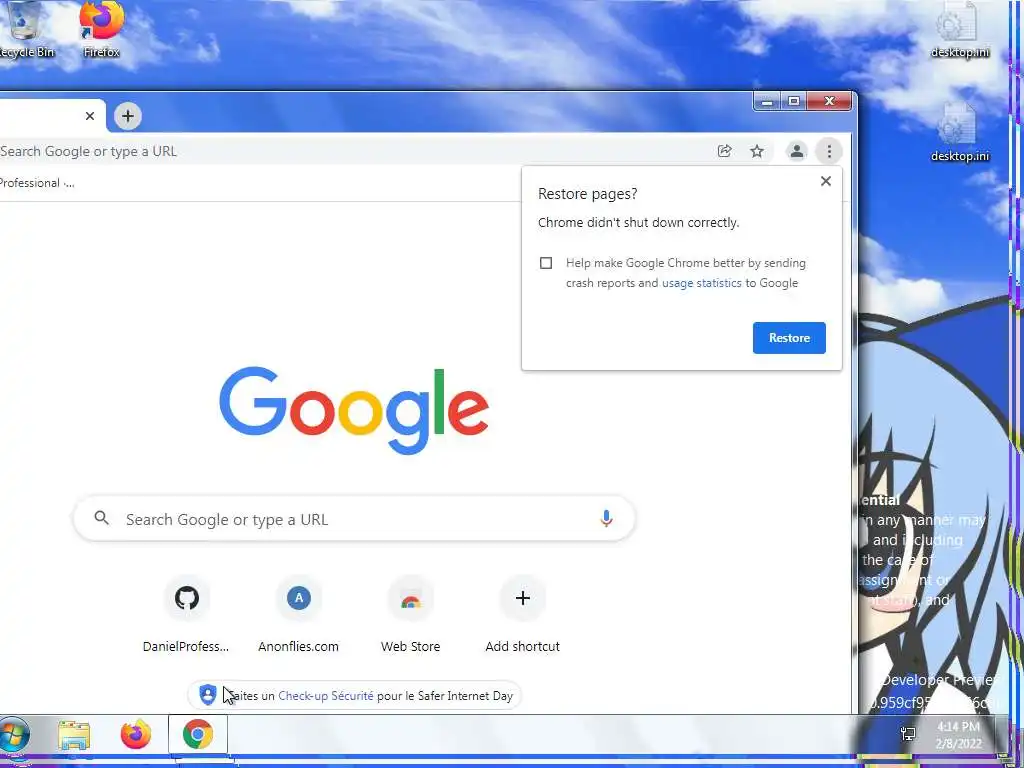Viewport: 1024px width, 768px height.
Task: Bookmark this tab with the star icon
Action: click(757, 152)
